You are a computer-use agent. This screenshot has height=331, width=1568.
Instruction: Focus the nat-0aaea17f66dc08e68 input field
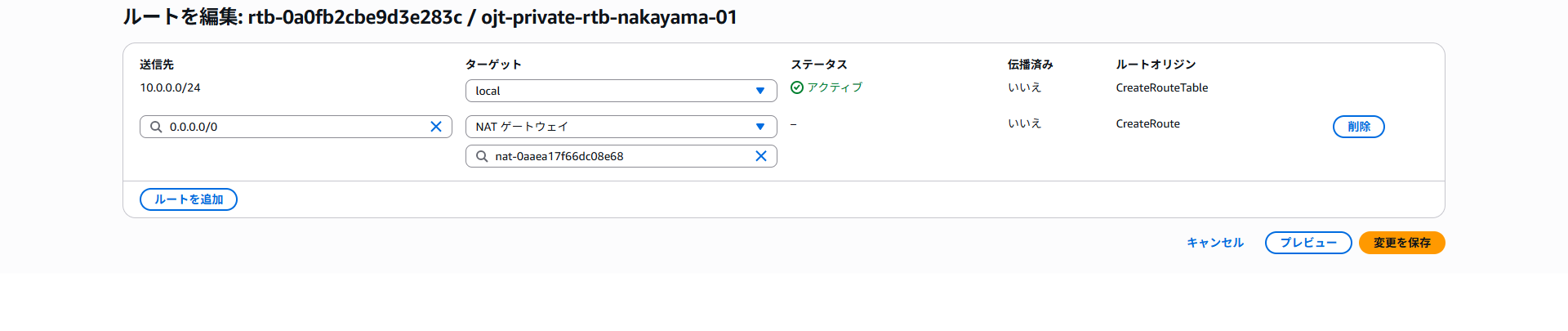[x=621, y=156]
